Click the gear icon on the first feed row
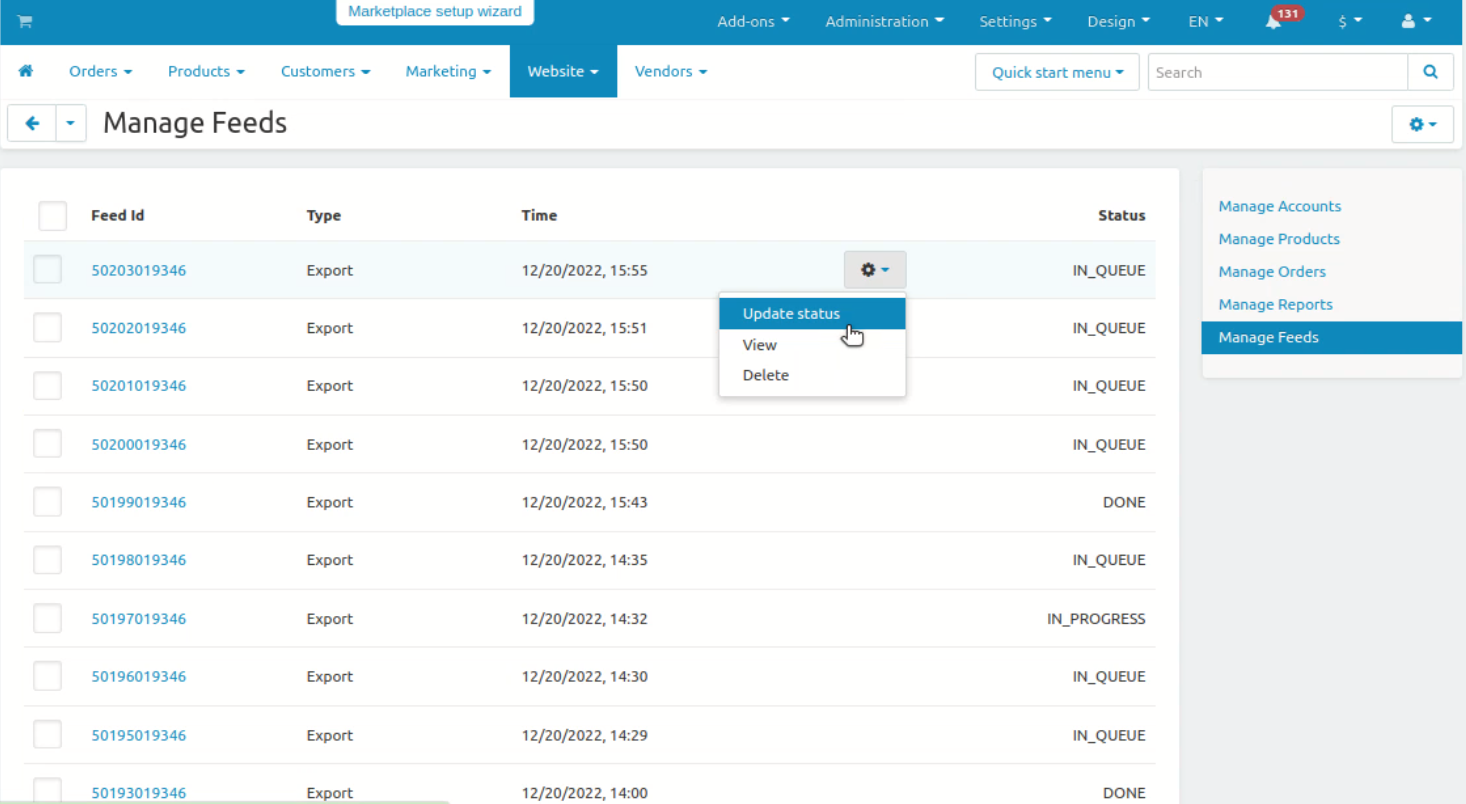The image size is (1466, 804). (x=874, y=270)
